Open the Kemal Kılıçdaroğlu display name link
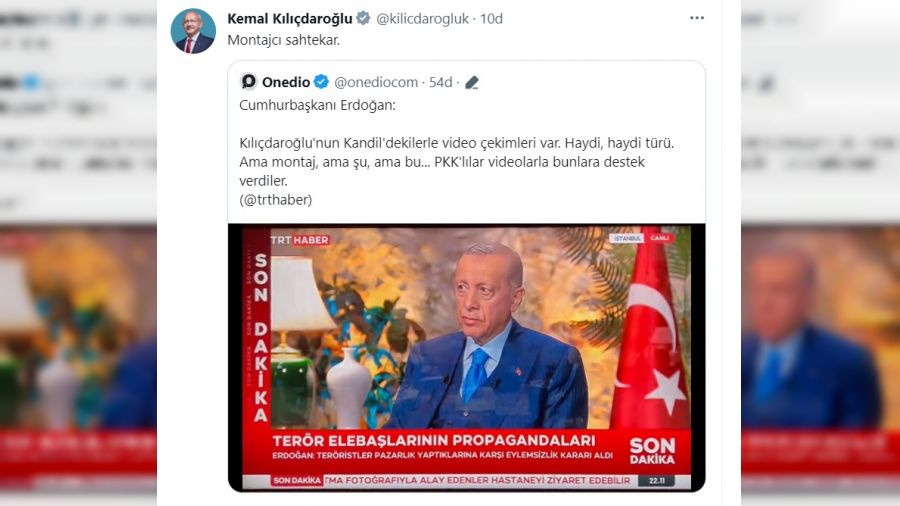Screen dimensions: 900x506 (290, 18)
